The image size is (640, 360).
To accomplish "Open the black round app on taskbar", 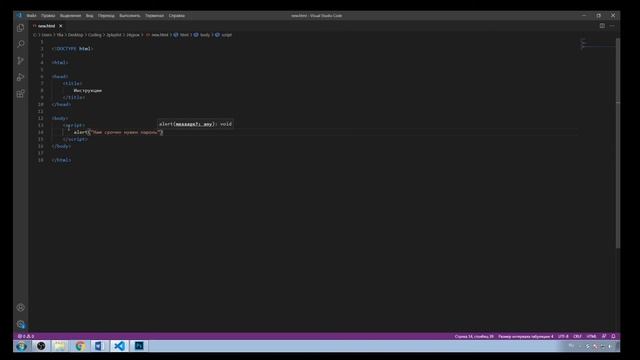I will 41,346.
